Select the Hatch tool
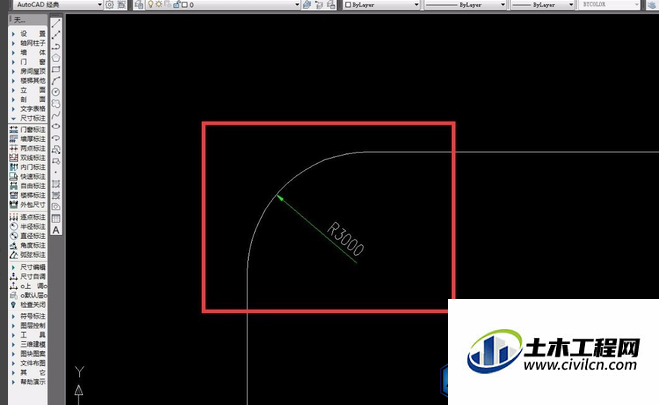The image size is (659, 405). coord(56,184)
